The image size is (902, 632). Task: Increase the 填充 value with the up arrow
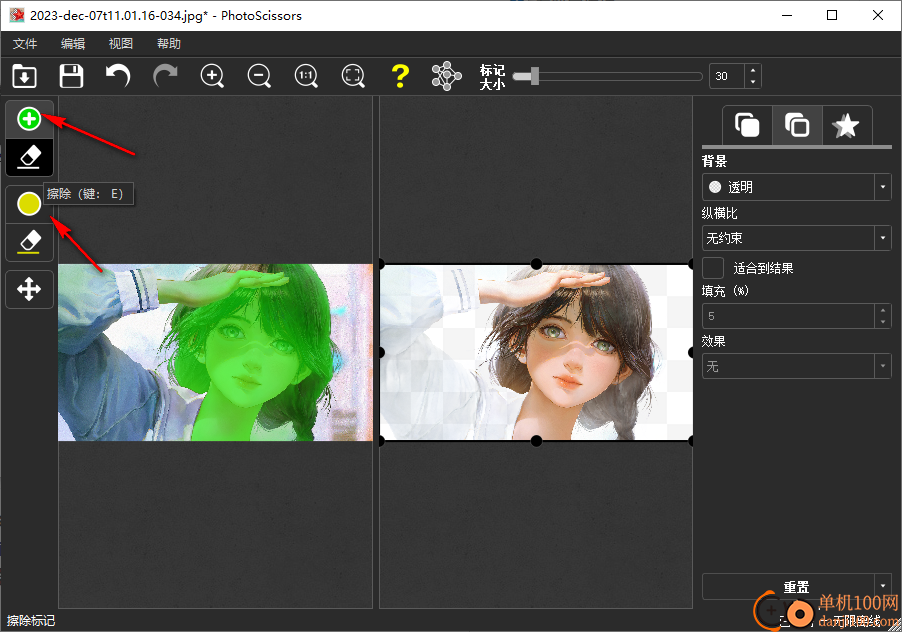(x=883, y=310)
